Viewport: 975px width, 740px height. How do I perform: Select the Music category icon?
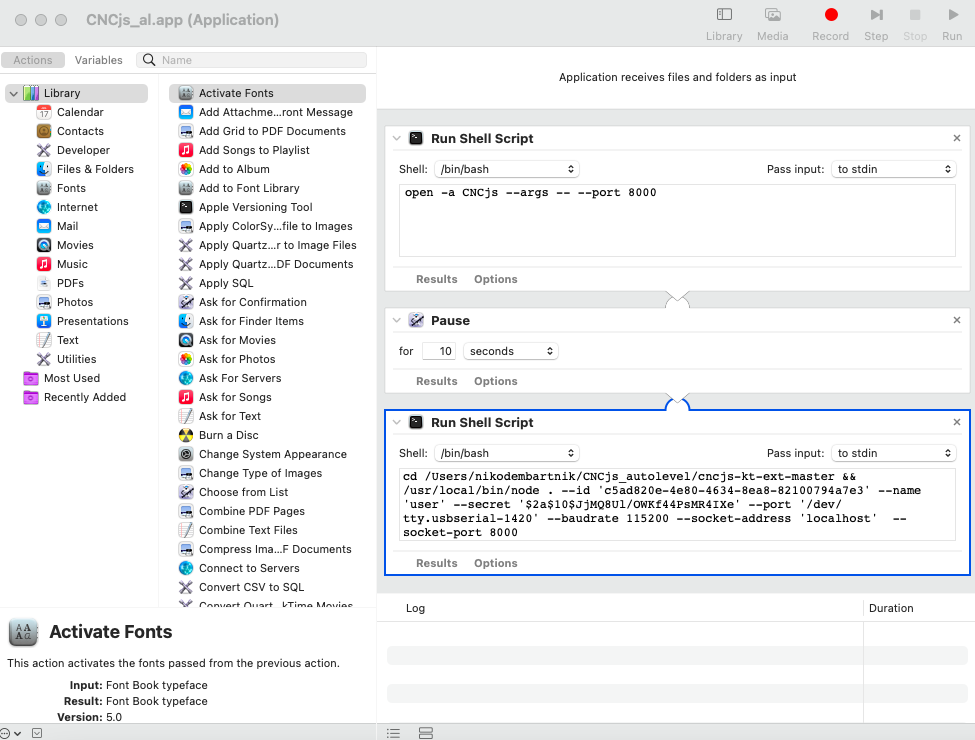click(44, 264)
